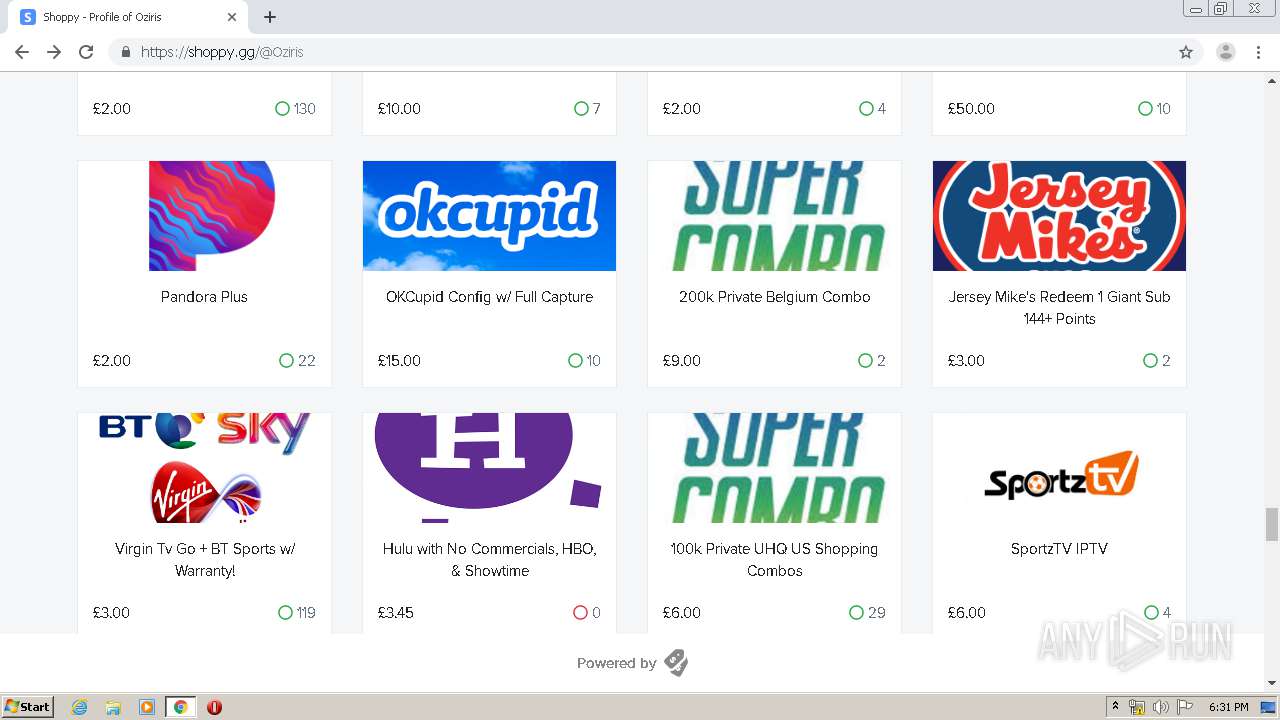
Task: Bookmark this page with star icon
Action: (1186, 52)
